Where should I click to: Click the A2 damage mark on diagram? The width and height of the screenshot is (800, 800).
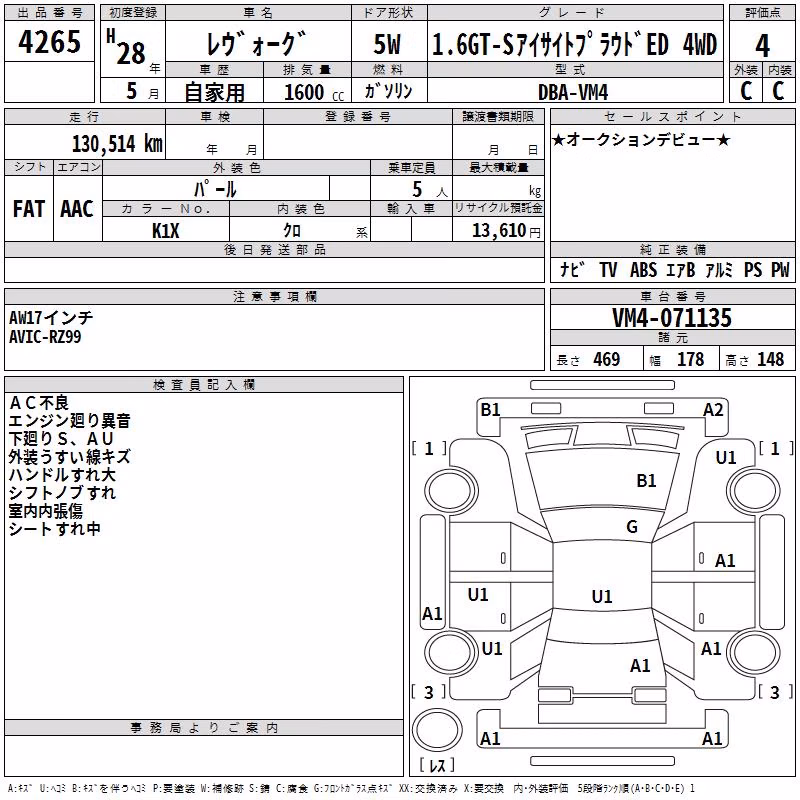tap(713, 410)
